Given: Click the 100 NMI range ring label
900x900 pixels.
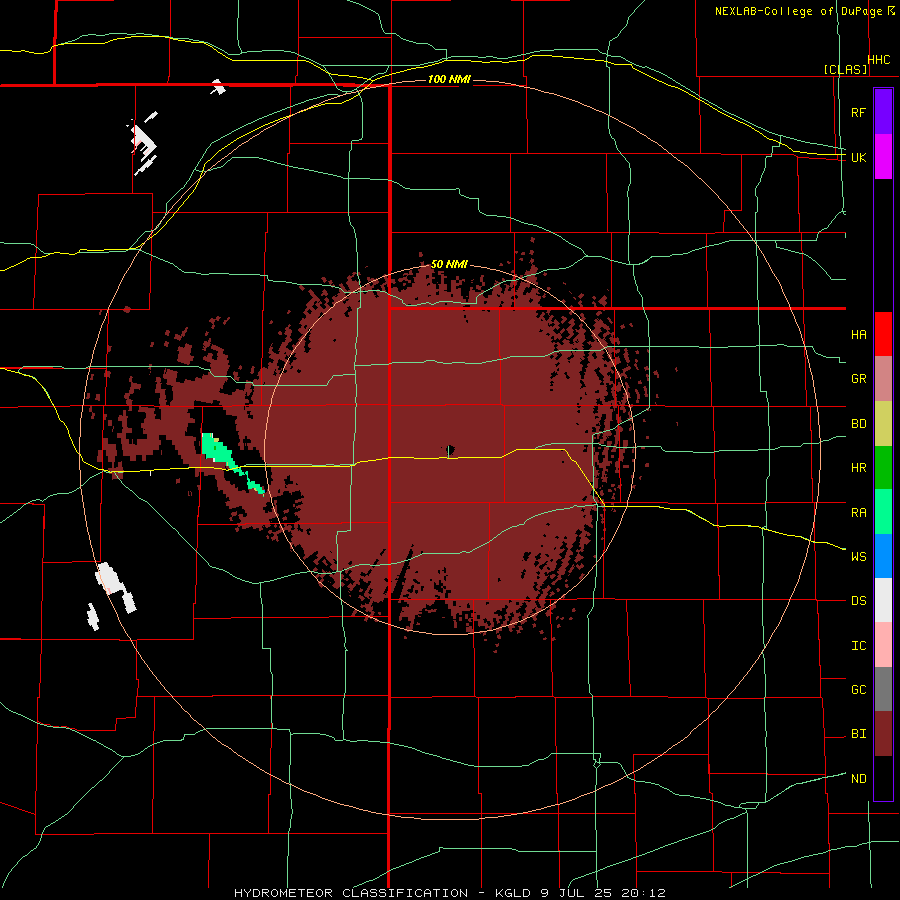Looking at the screenshot, I should click(449, 79).
